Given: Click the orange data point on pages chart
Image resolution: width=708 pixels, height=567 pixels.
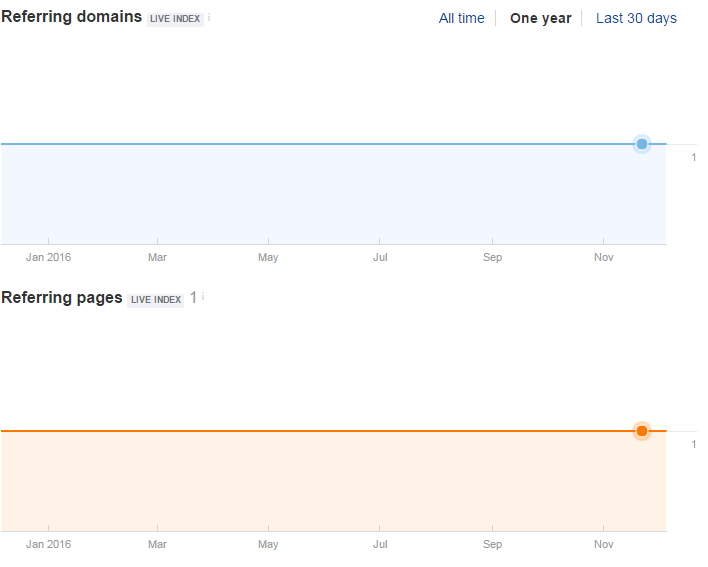Looking at the screenshot, I should tap(642, 431).
